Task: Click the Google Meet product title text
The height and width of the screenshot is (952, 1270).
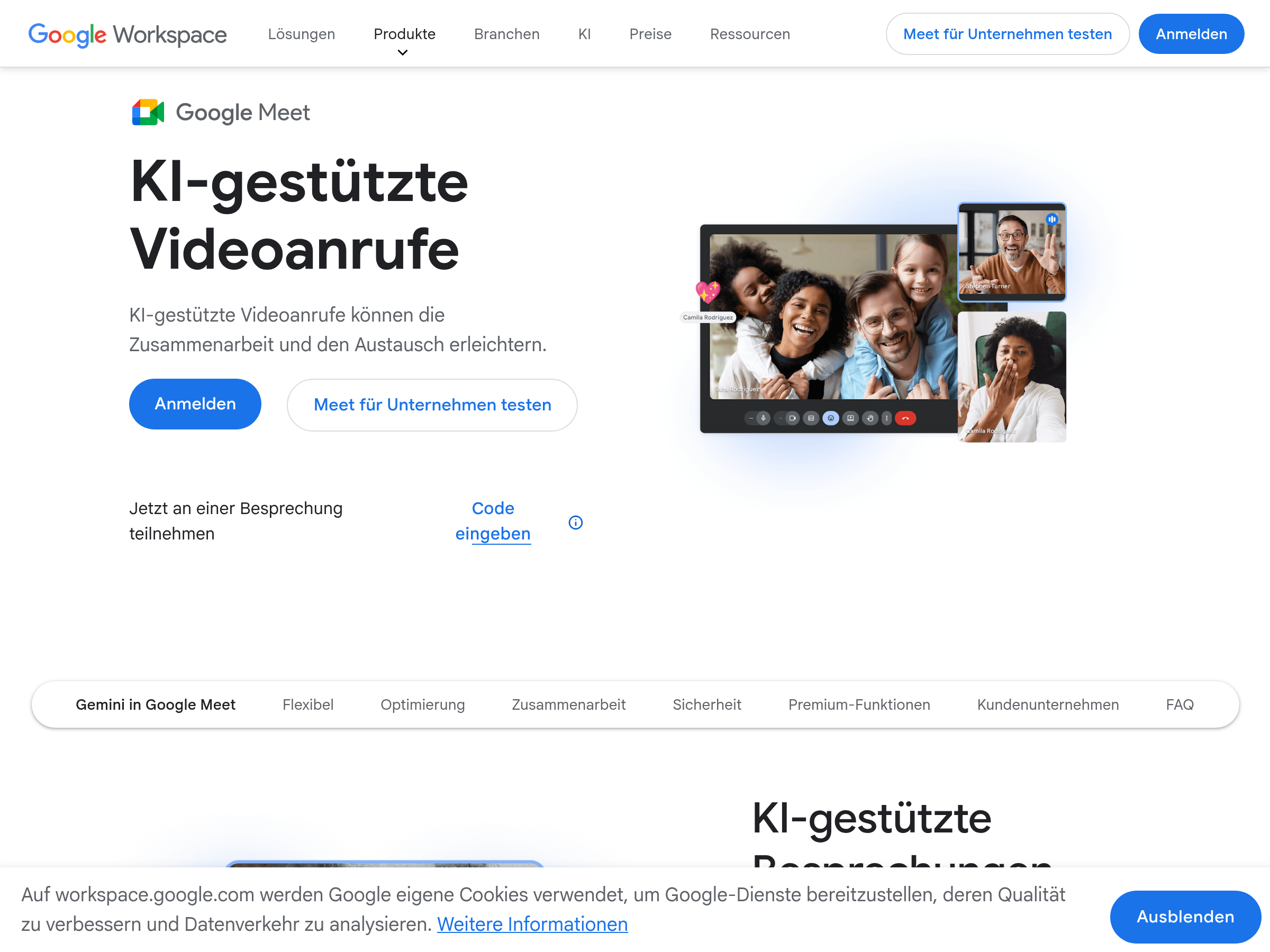Action: point(243,113)
